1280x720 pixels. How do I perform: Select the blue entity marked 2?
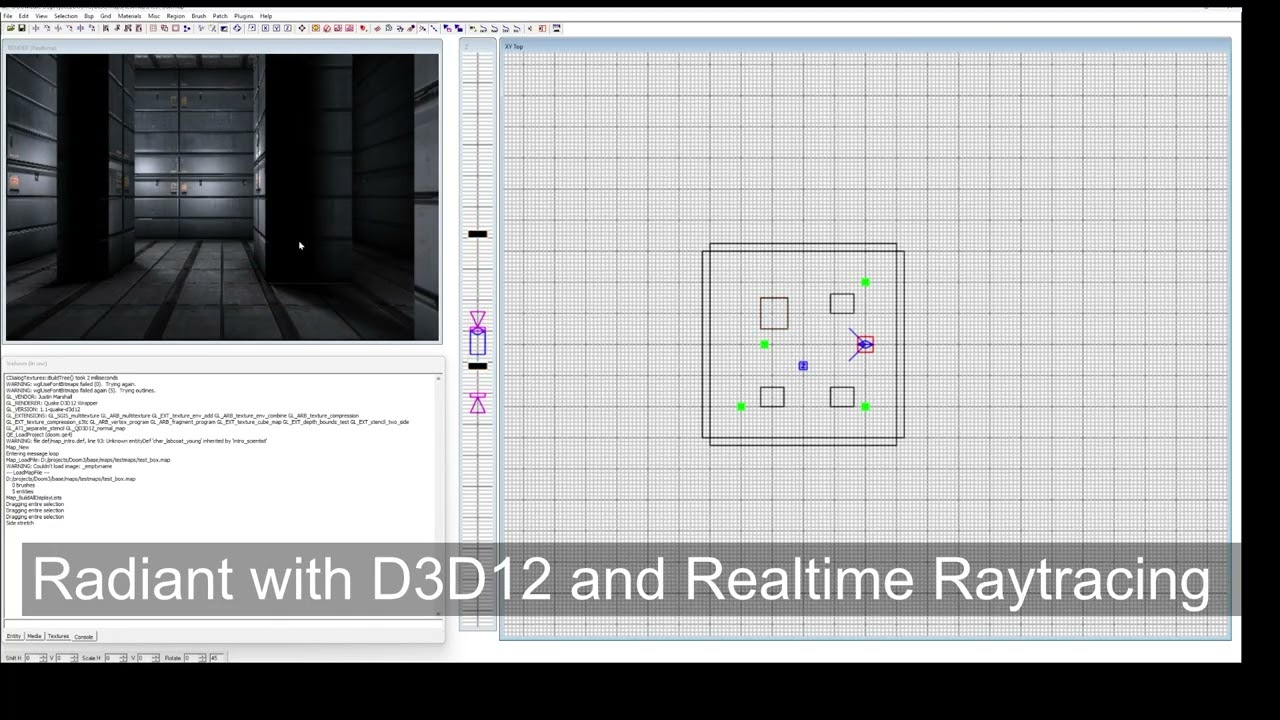click(803, 366)
